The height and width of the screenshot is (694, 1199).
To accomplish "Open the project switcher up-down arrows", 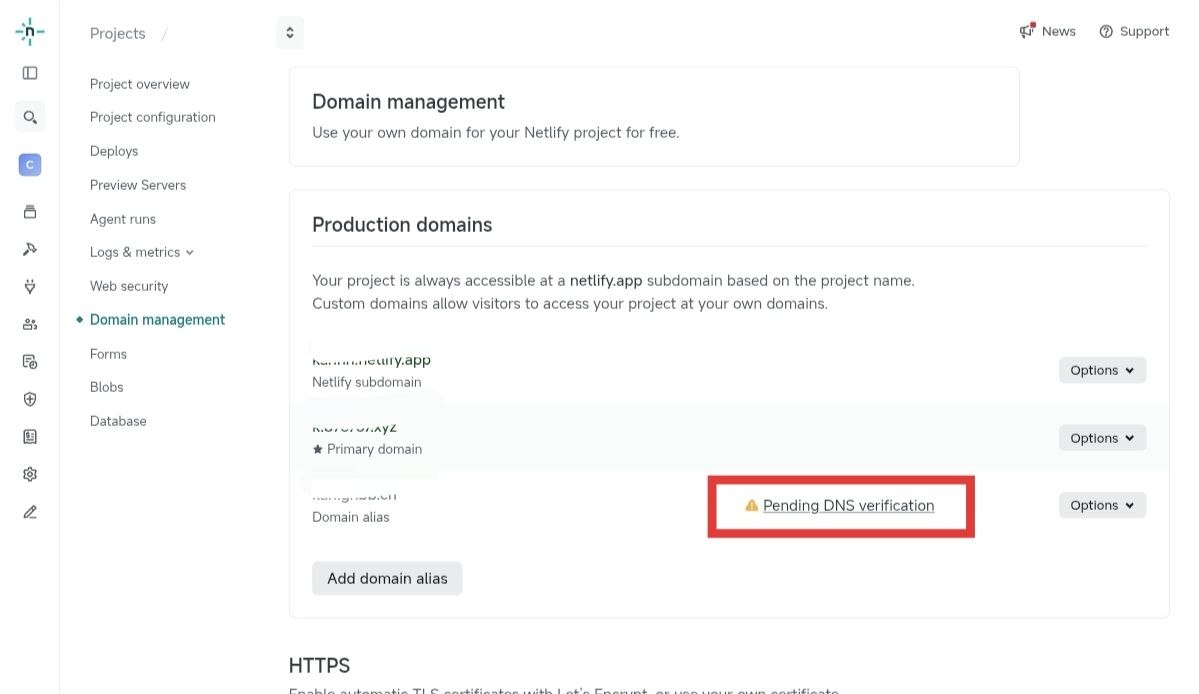I will click(290, 33).
